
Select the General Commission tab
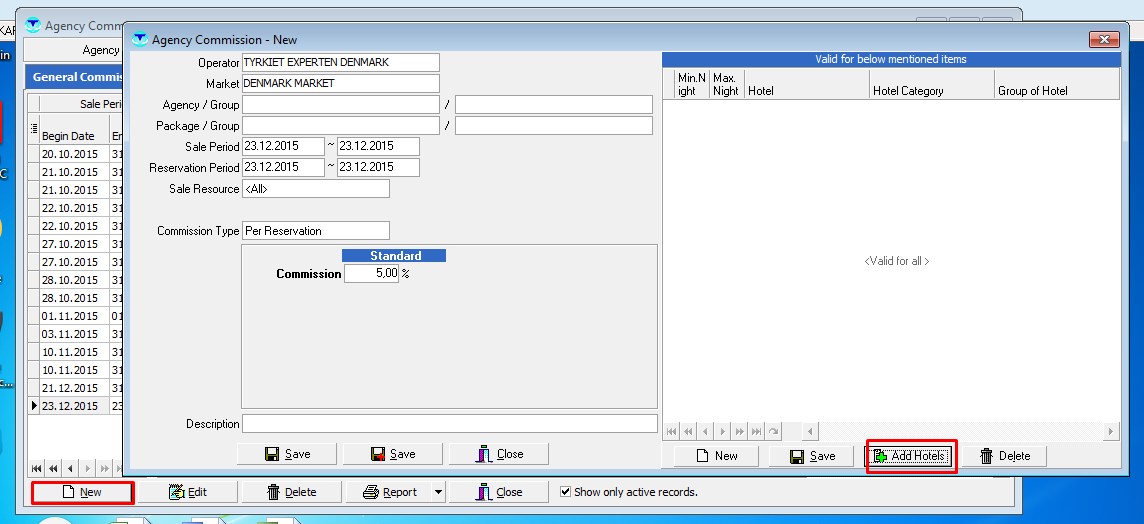click(76, 77)
